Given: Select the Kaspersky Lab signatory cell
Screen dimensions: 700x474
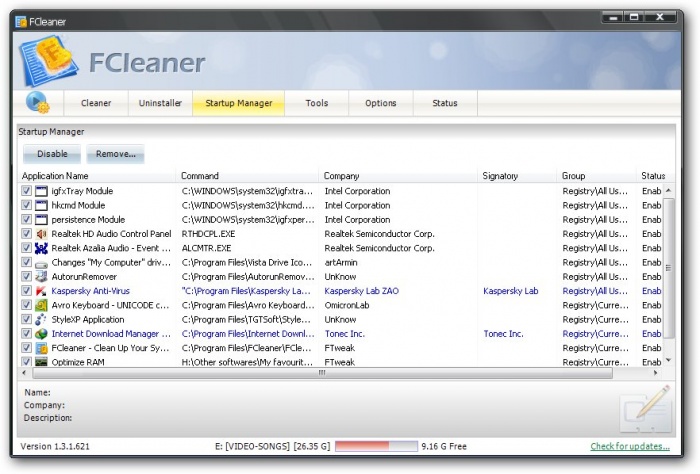Looking at the screenshot, I should (510, 291).
